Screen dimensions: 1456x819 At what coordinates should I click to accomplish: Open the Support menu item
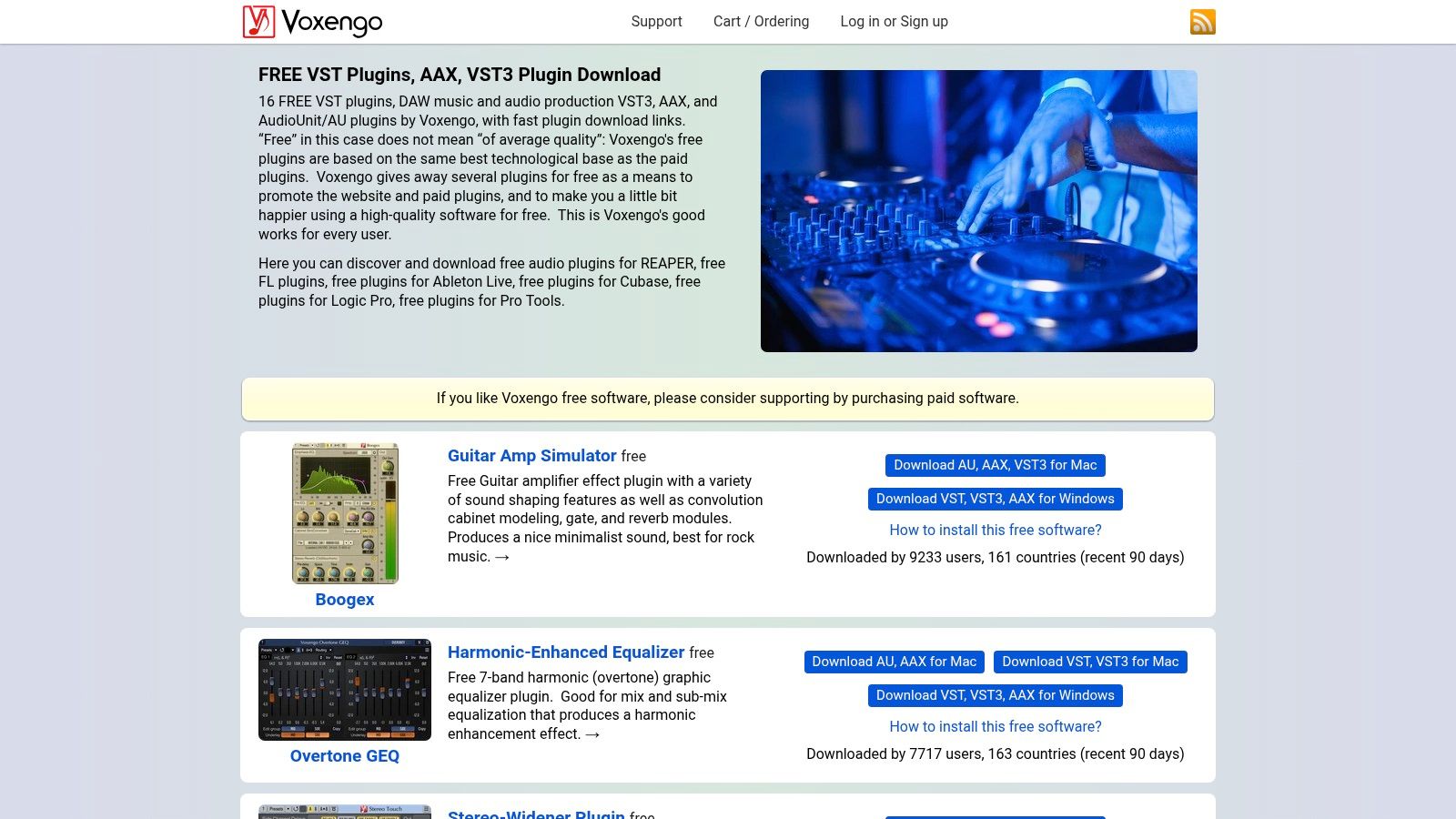656,22
